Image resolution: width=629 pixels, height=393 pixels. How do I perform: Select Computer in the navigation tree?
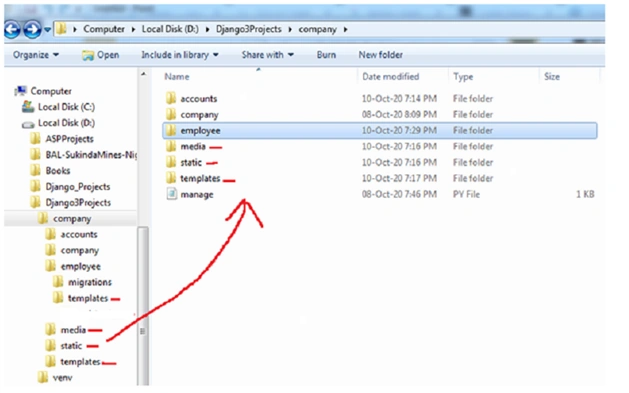[51, 91]
